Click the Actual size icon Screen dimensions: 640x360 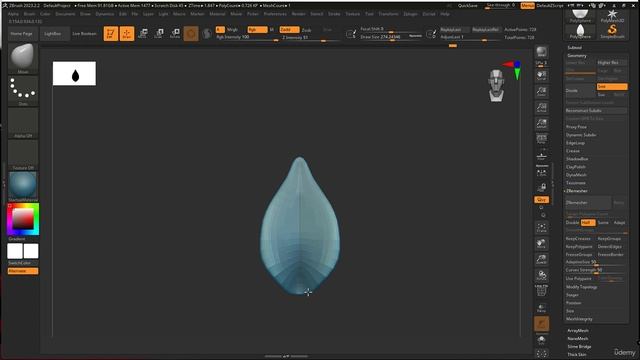(542, 108)
